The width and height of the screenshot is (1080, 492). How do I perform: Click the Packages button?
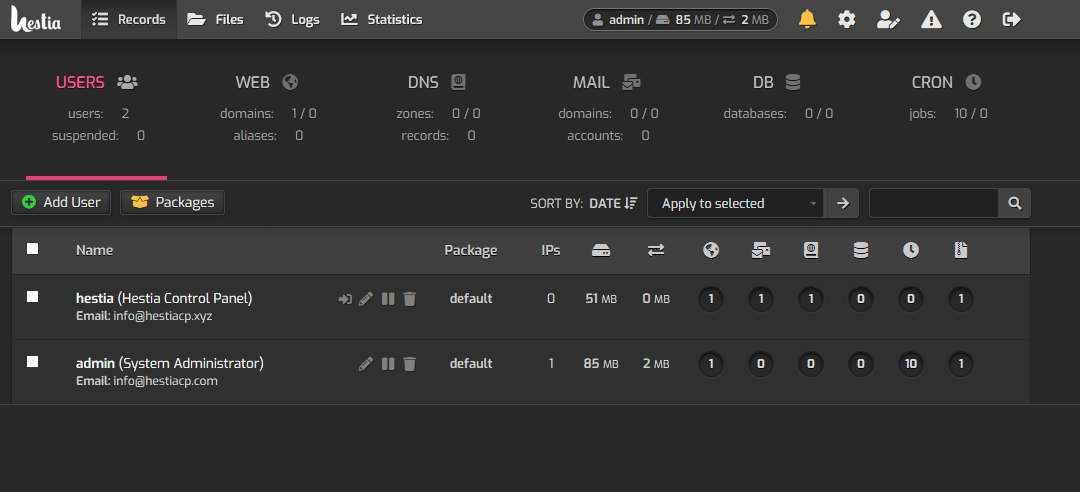tap(172, 203)
